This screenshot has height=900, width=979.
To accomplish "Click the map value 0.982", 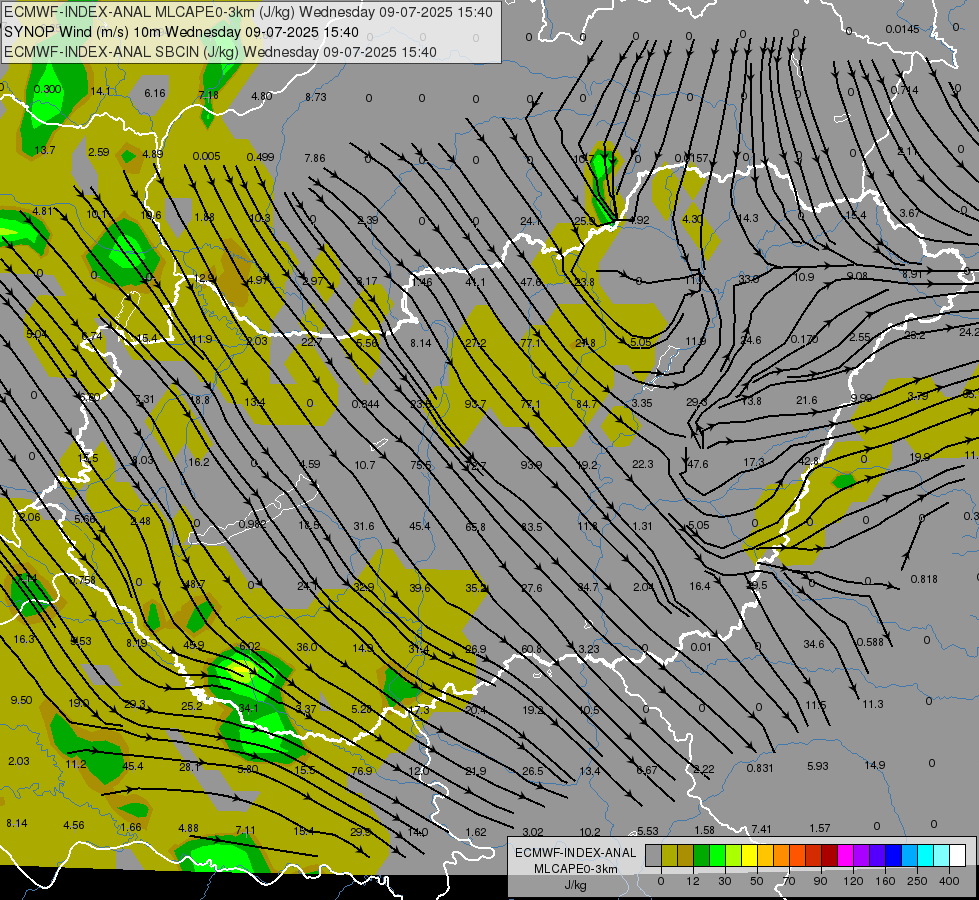I will pos(252,524).
